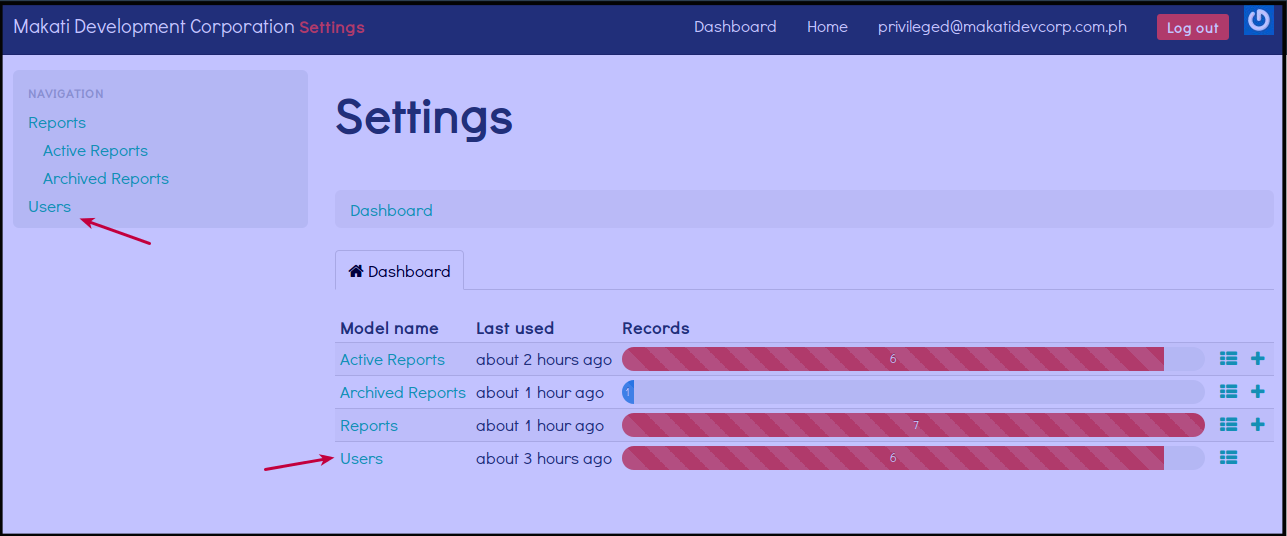Open Archived Reports model link in table
The image size is (1287, 536).
point(403,393)
